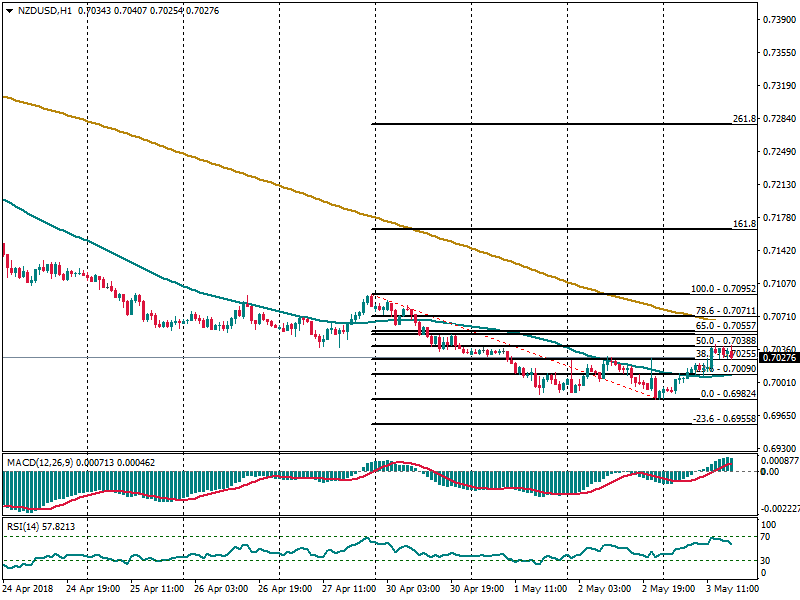800x600 pixels.
Task: Select the 161.8 Fibonacci level label
Action: pos(743,224)
